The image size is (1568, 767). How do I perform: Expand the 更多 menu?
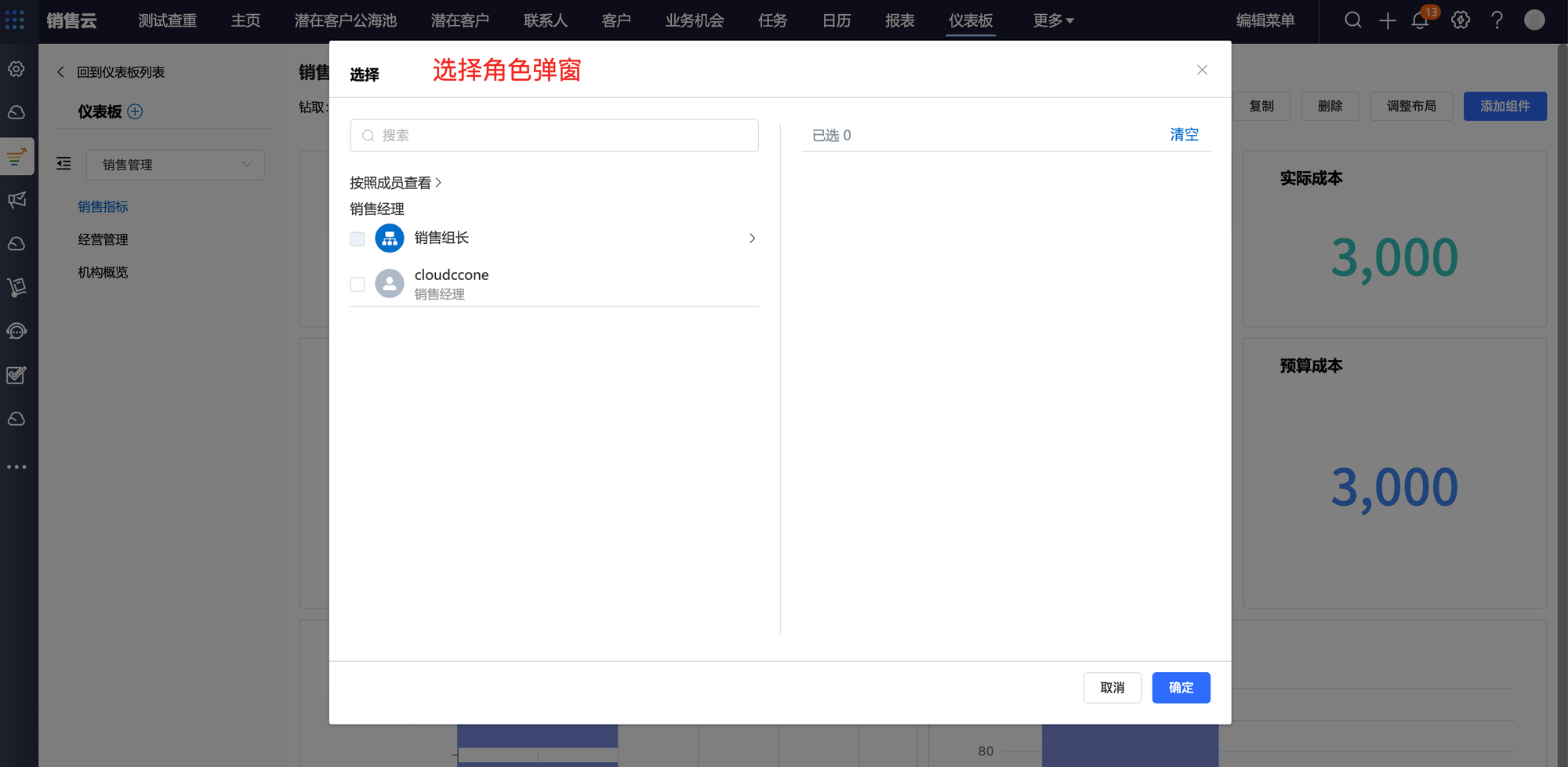(1052, 20)
